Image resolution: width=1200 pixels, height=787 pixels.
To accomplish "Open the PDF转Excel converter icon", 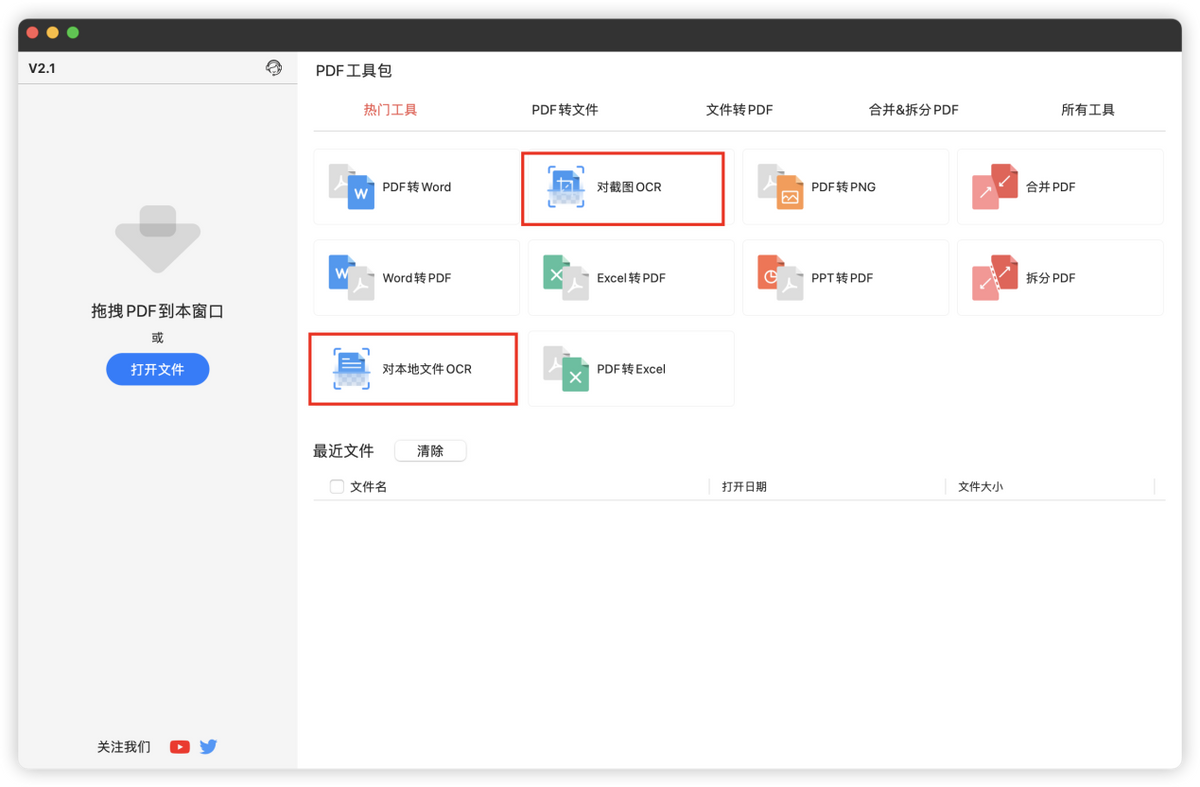I will pos(566,369).
